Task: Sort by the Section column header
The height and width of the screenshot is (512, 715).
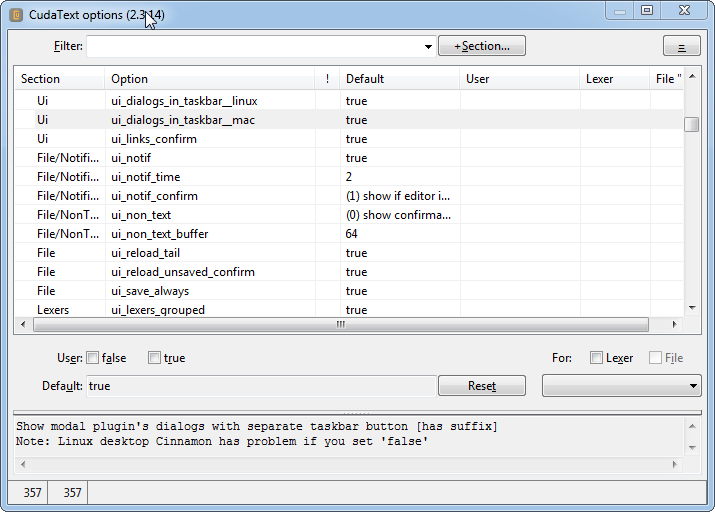Action: [x=59, y=79]
